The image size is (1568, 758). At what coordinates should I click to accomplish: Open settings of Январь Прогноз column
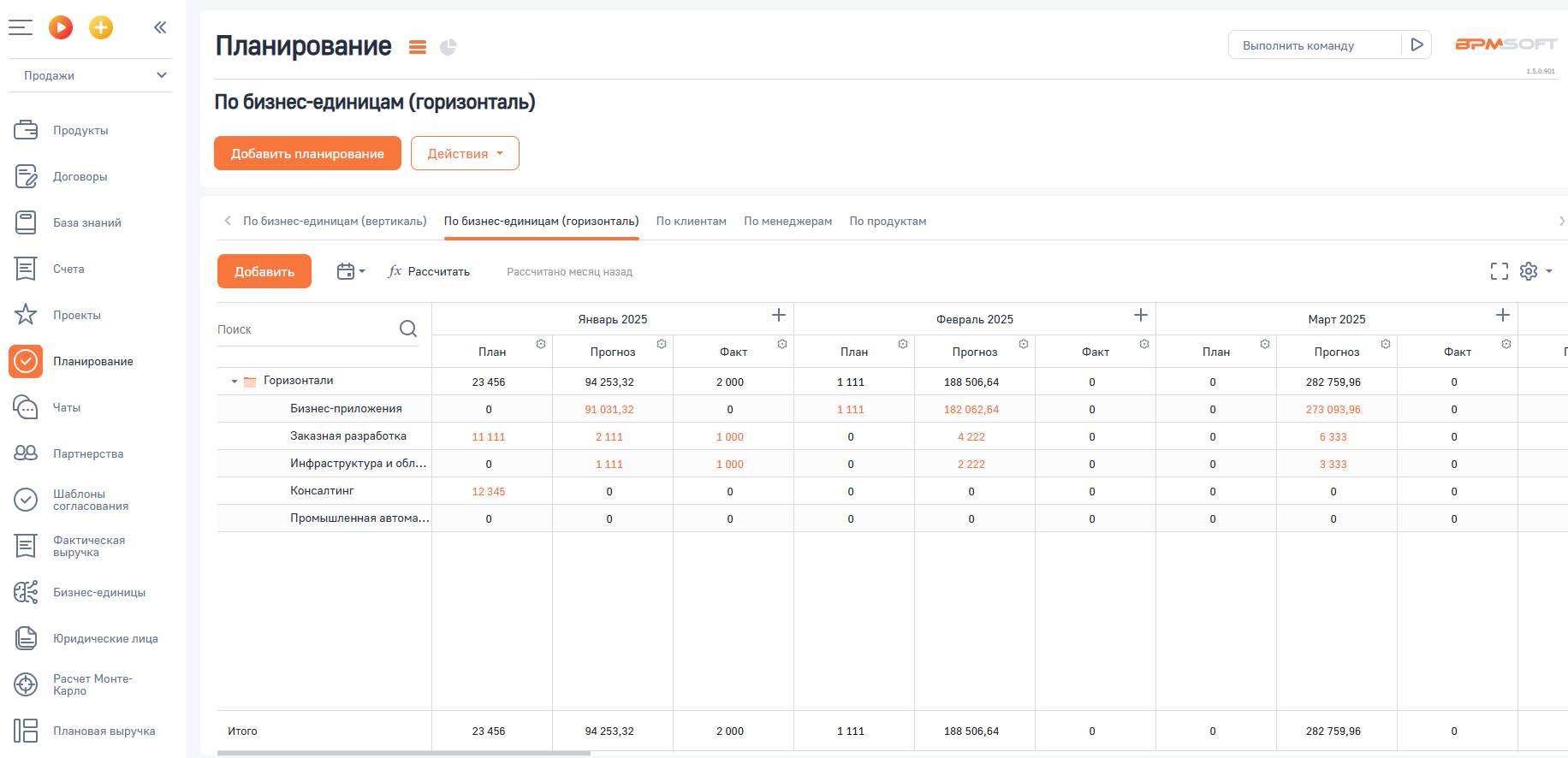point(662,344)
